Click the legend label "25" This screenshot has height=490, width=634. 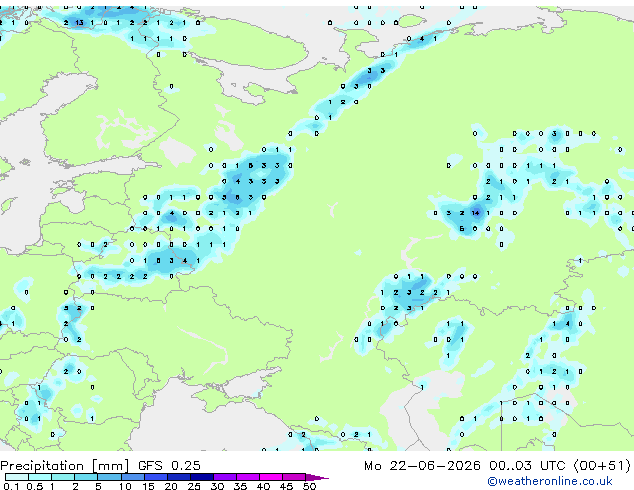194,486
